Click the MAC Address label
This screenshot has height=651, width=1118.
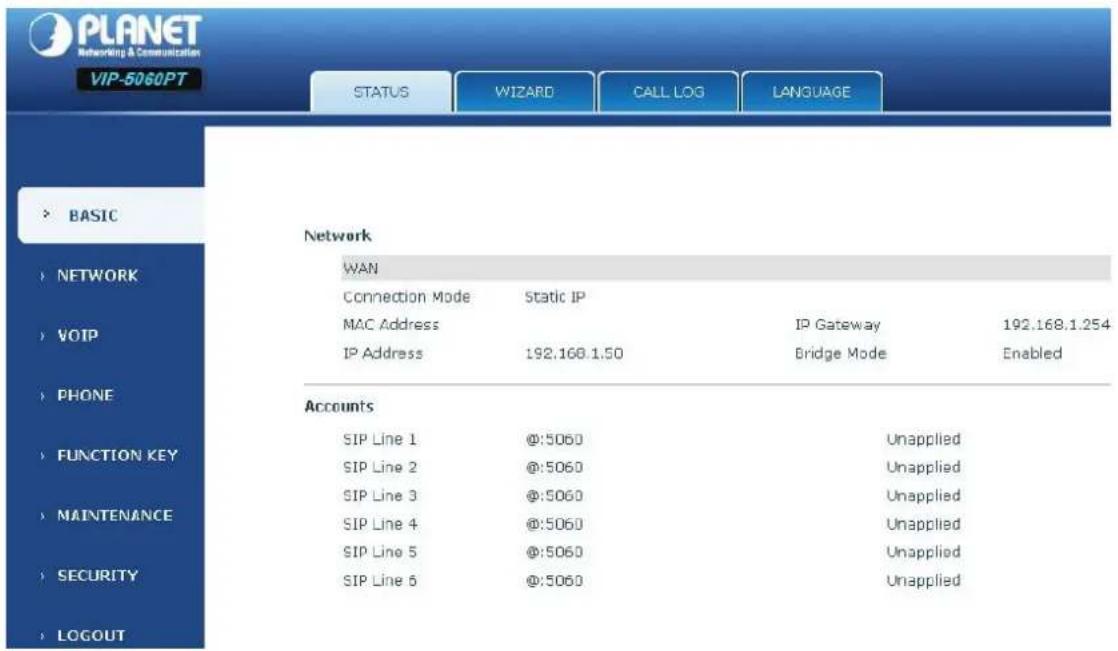(391, 324)
